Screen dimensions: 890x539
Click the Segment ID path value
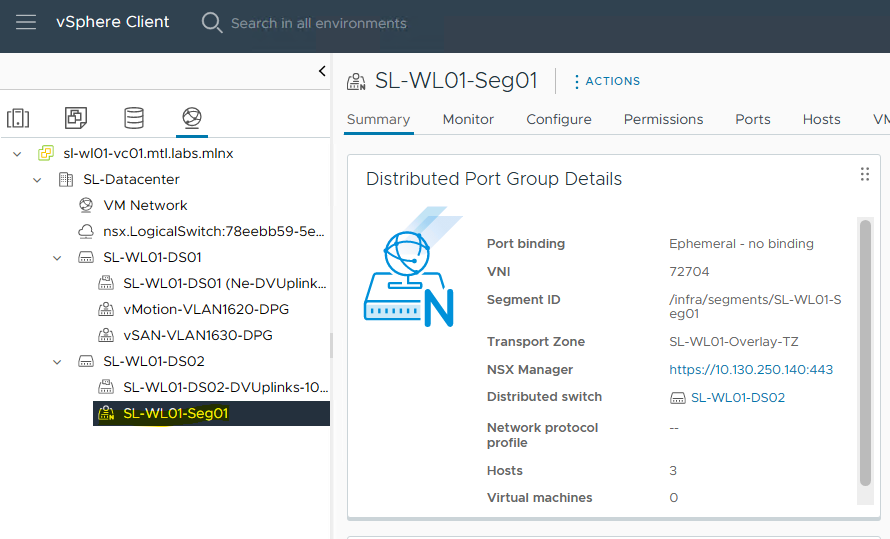pos(755,307)
